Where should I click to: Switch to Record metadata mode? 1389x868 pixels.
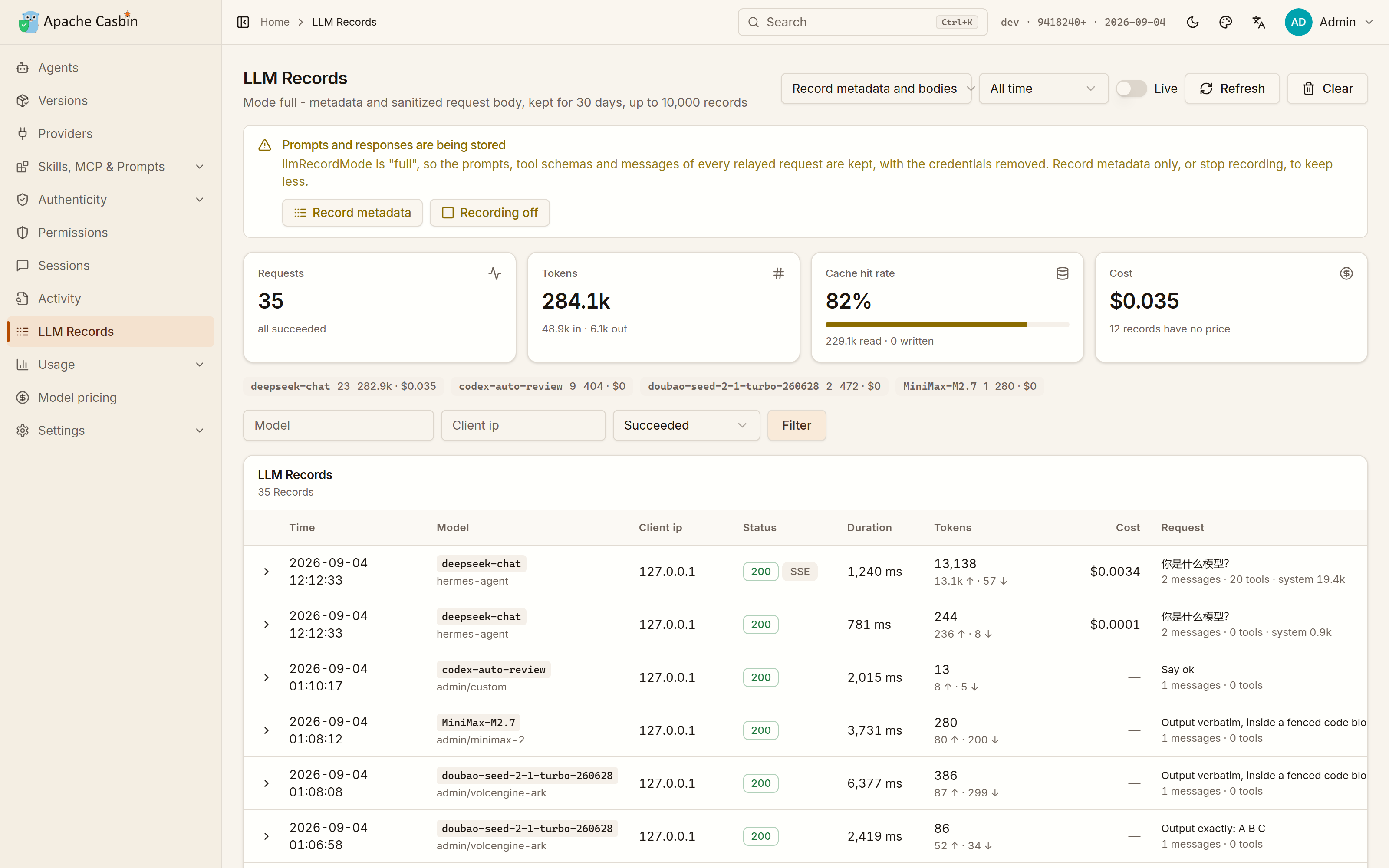click(x=352, y=212)
